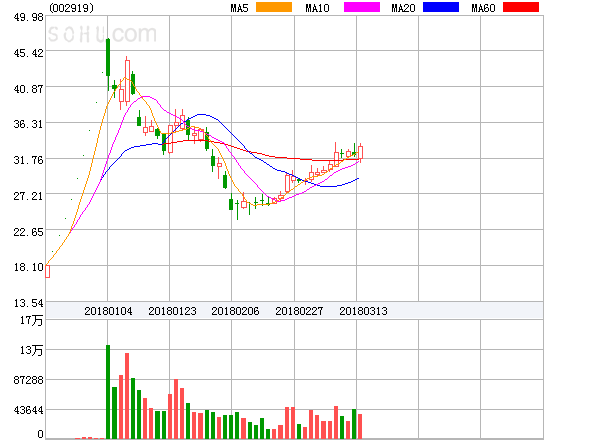Image resolution: width=600 pixels, height=440 pixels.
Task: Click the 36.31 price axis label
Action: tap(29, 124)
